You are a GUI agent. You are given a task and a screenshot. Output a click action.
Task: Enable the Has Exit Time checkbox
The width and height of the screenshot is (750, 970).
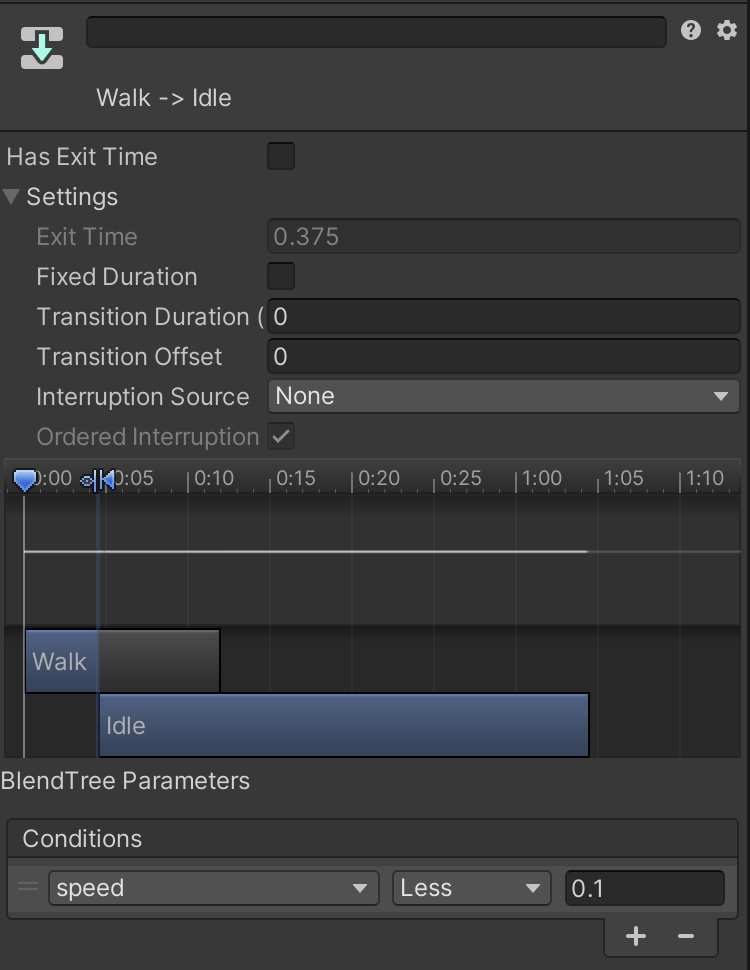[281, 157]
